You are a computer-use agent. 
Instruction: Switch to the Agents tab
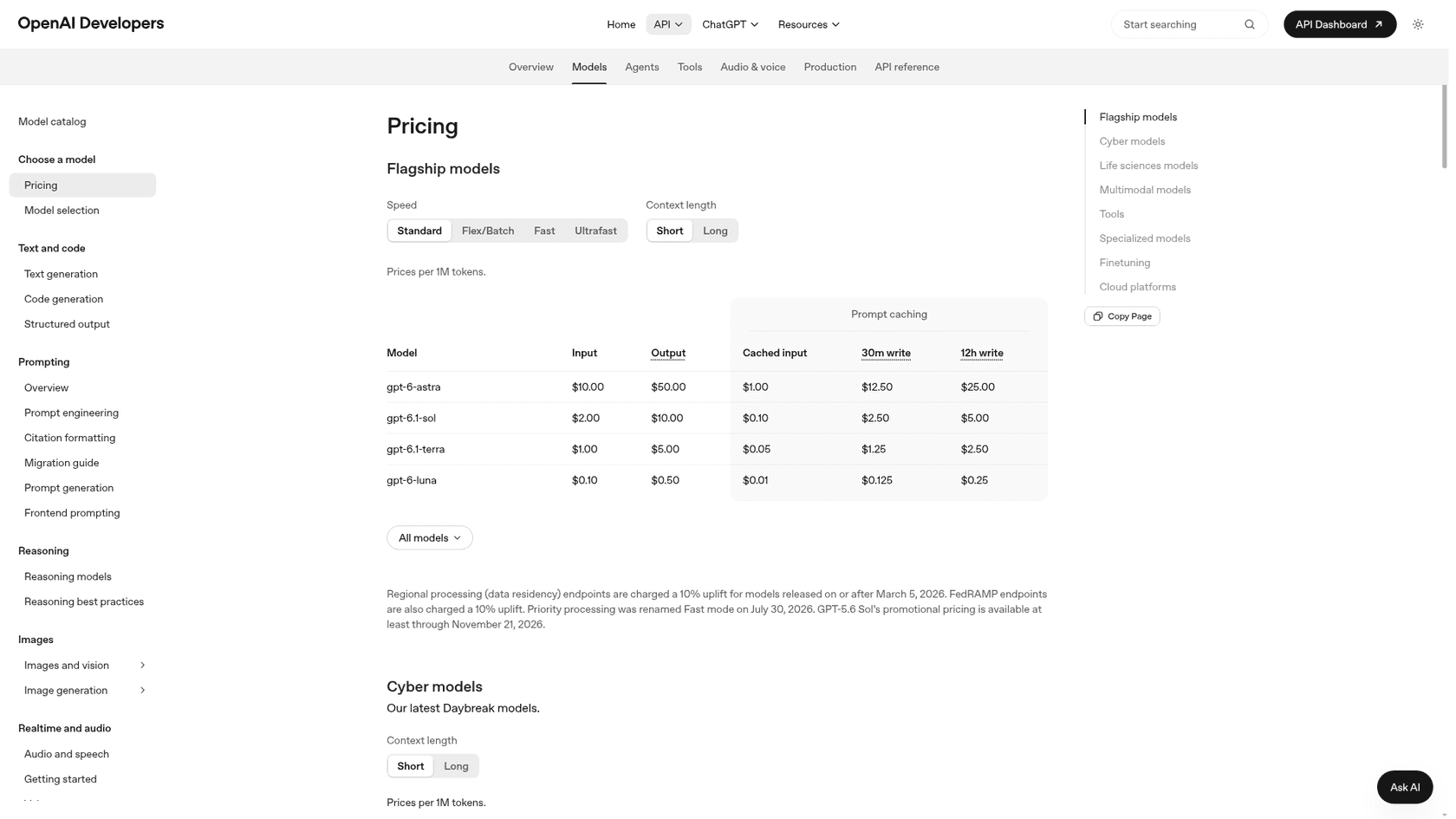[x=642, y=67]
